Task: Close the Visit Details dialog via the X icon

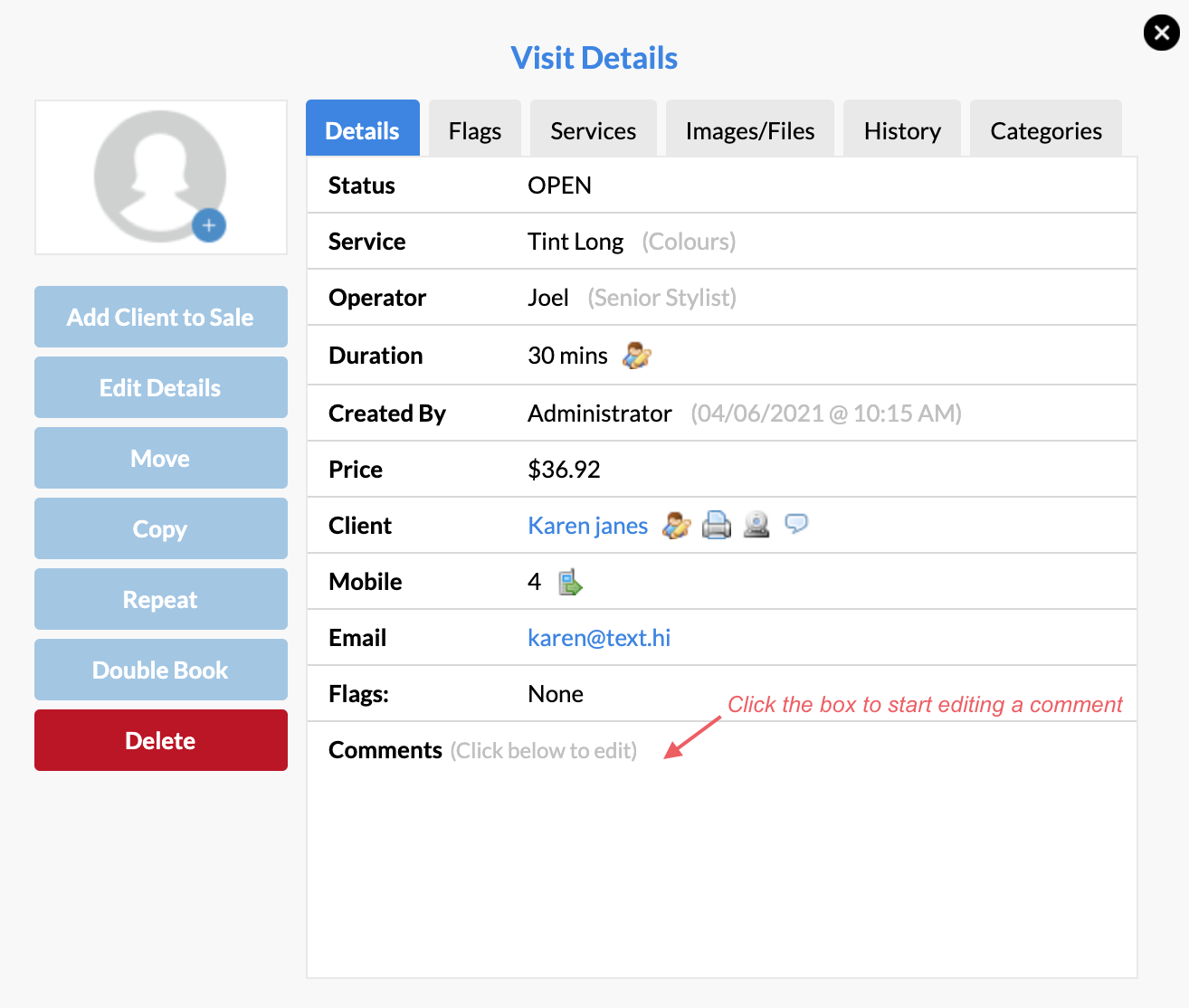Action: point(1161,32)
